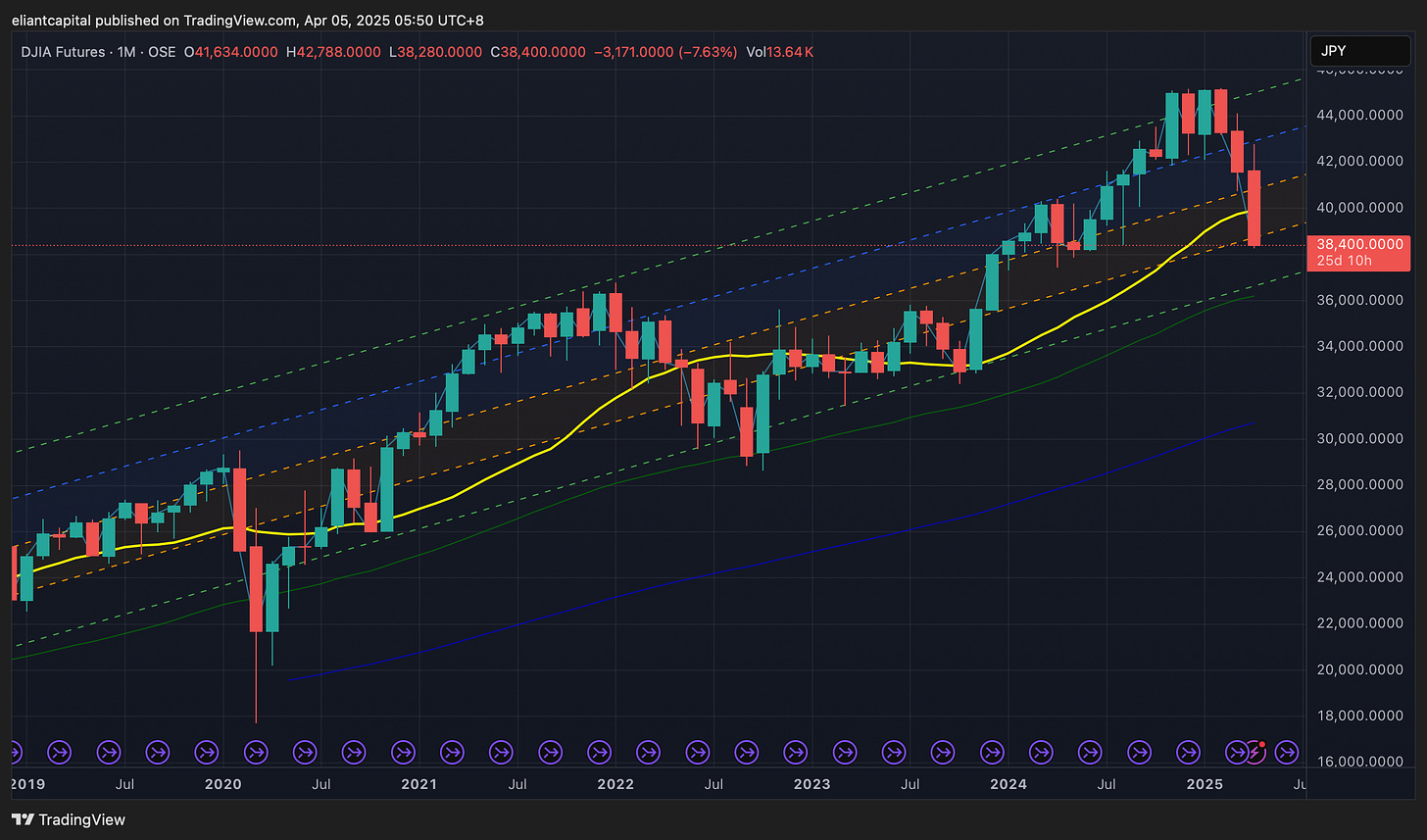Click the 2022 year label on time axis
The image size is (1427, 840).
[615, 785]
